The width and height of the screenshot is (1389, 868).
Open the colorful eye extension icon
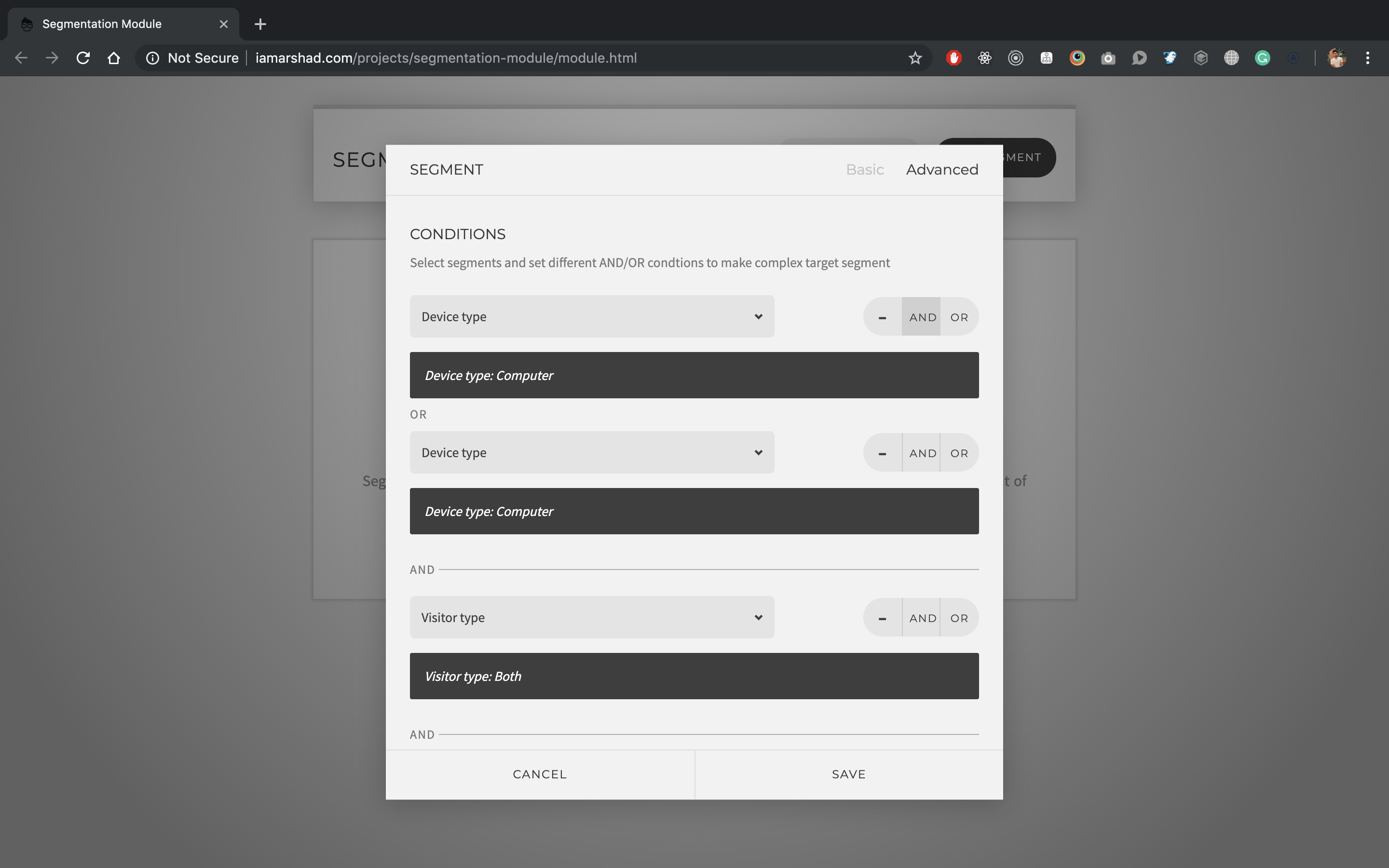coord(1077,58)
